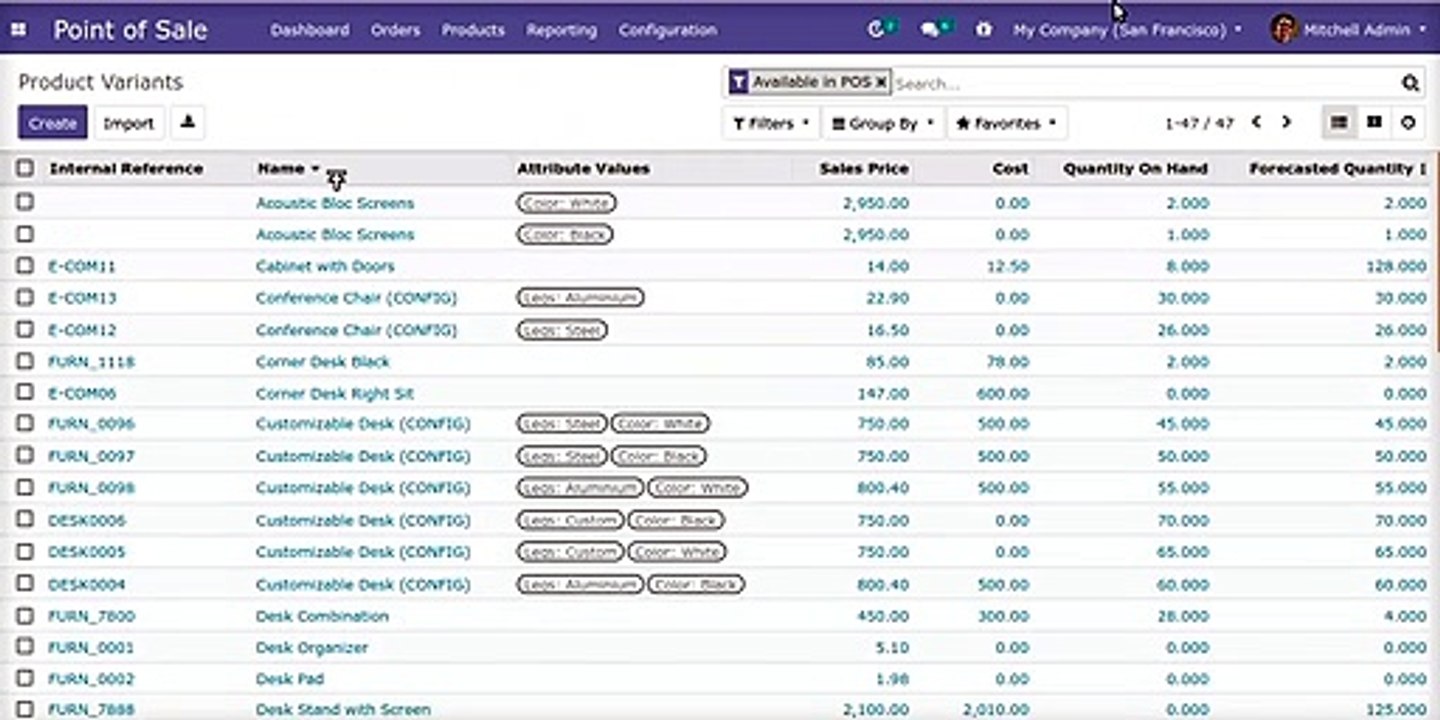1440x720 pixels.
Task: Click the Create button
Action: pos(53,123)
